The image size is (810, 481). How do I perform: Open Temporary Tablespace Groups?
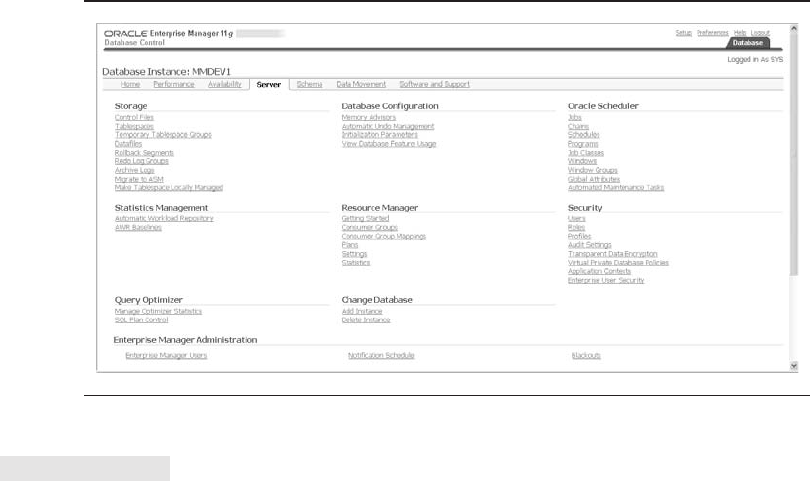point(163,134)
